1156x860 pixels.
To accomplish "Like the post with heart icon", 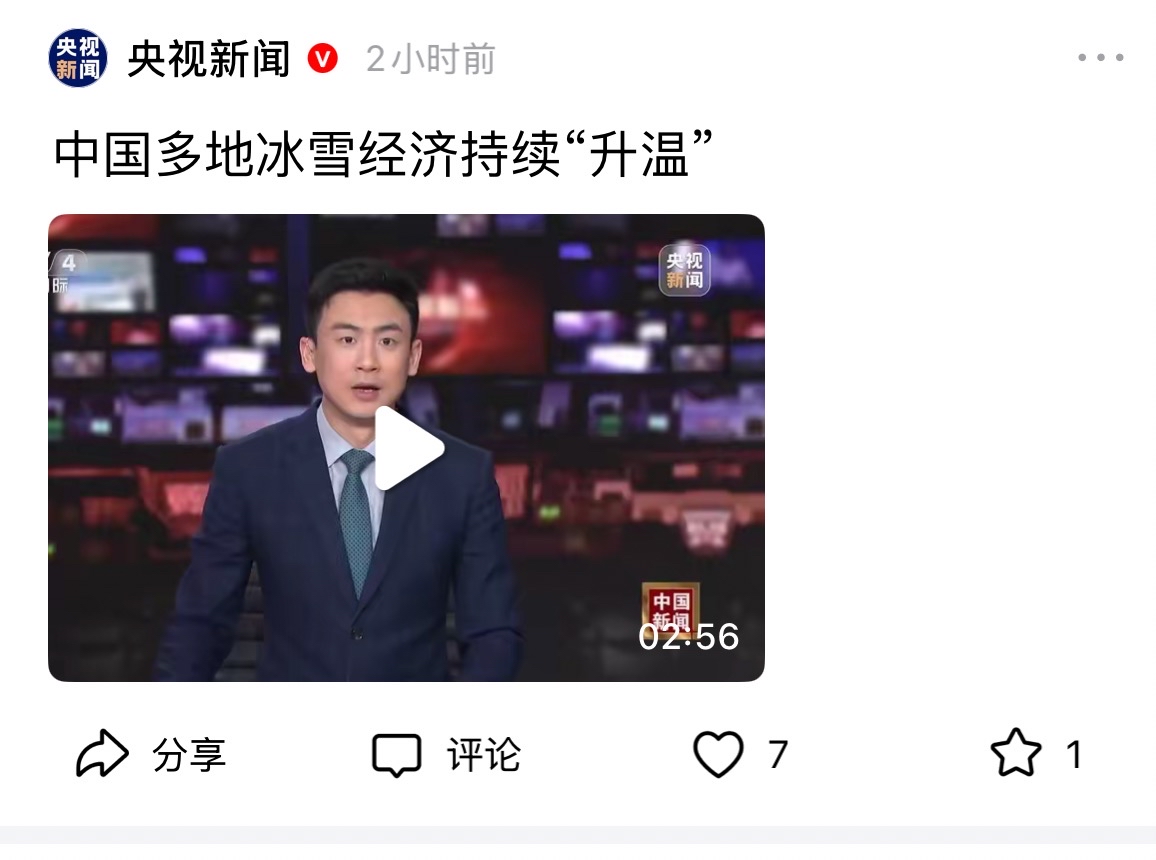I will tap(718, 754).
